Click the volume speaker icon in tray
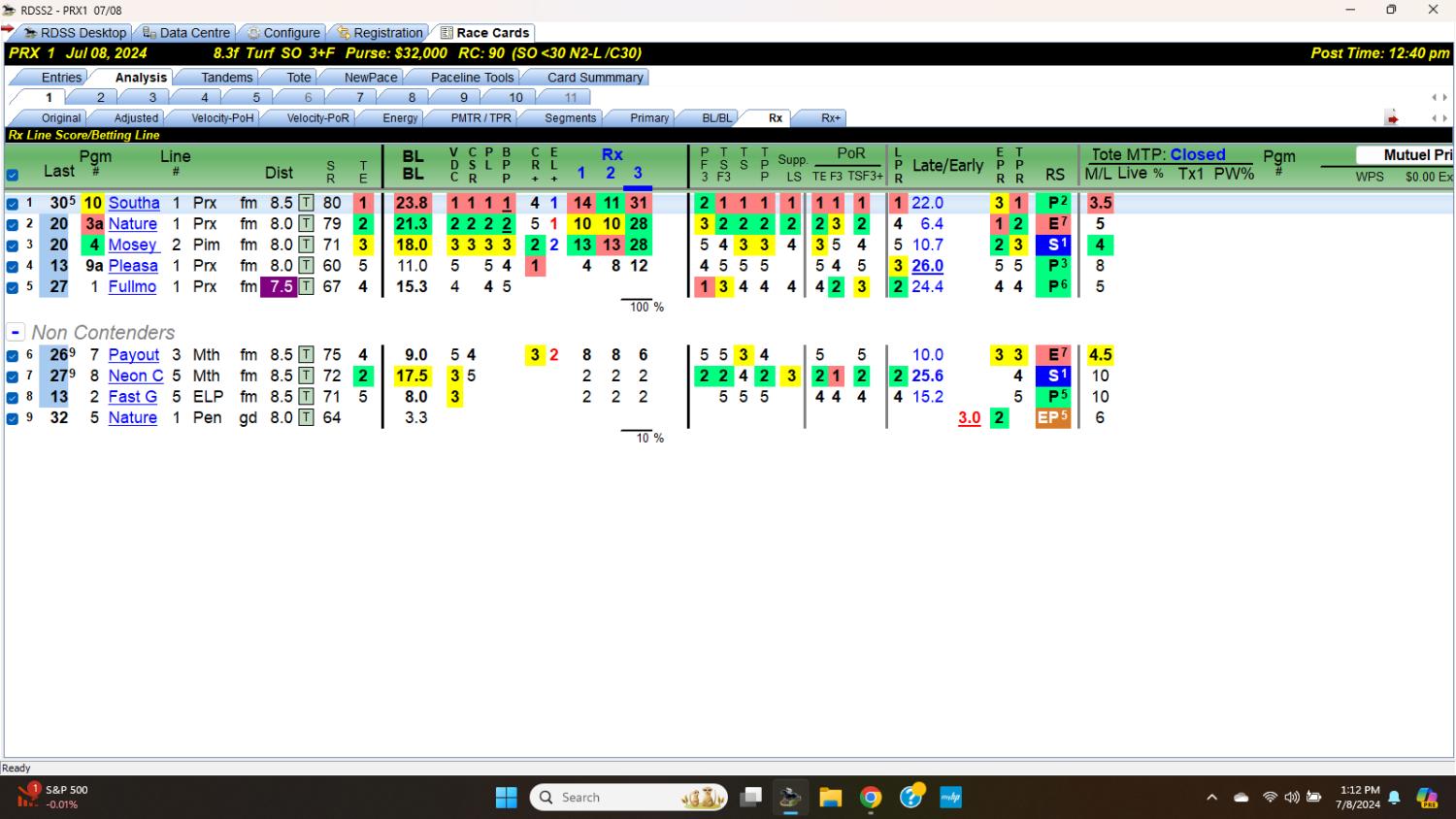This screenshot has height=819, width=1456. tap(1292, 798)
